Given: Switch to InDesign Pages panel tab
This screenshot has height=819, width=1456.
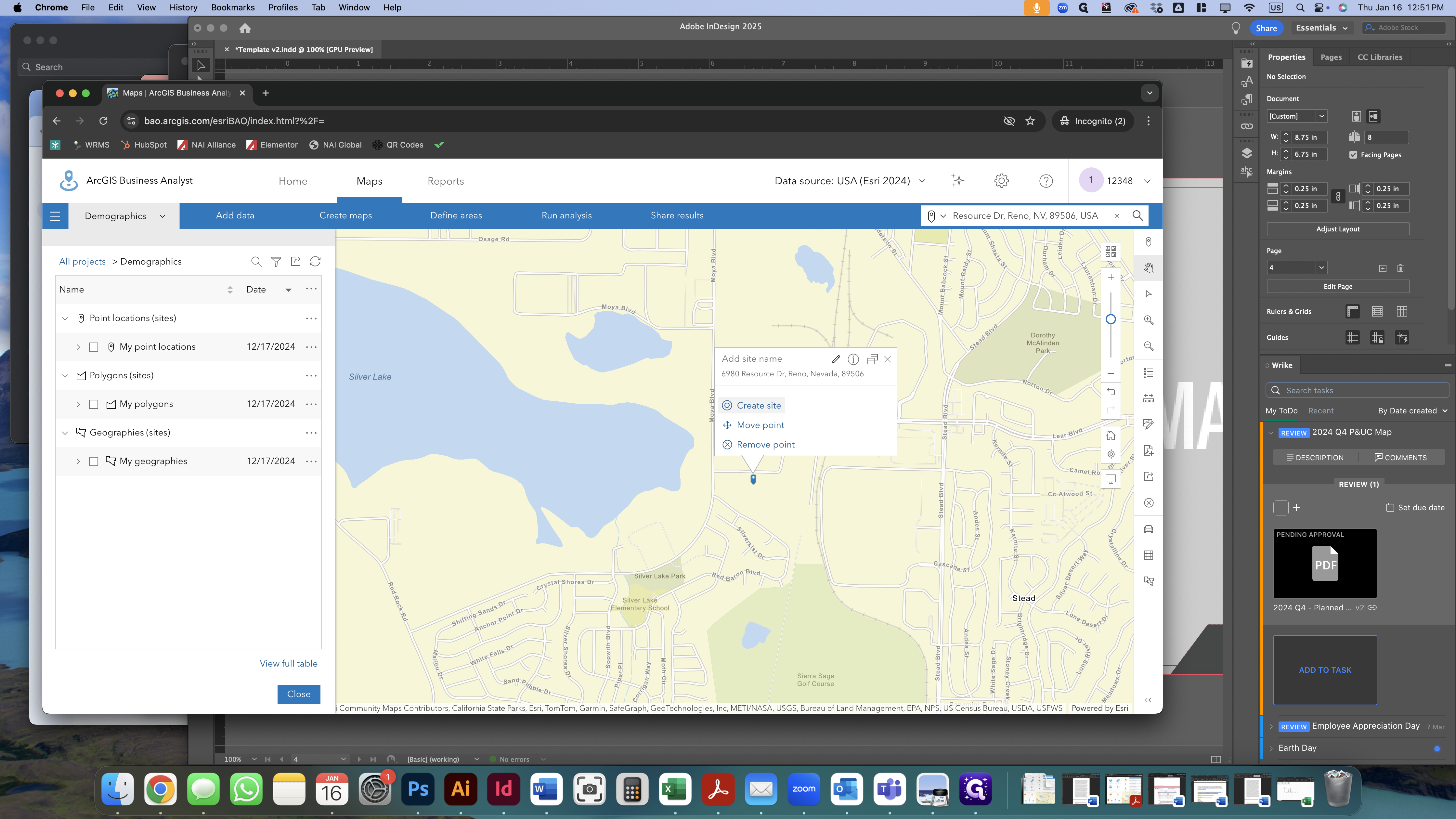Looking at the screenshot, I should [x=1331, y=57].
